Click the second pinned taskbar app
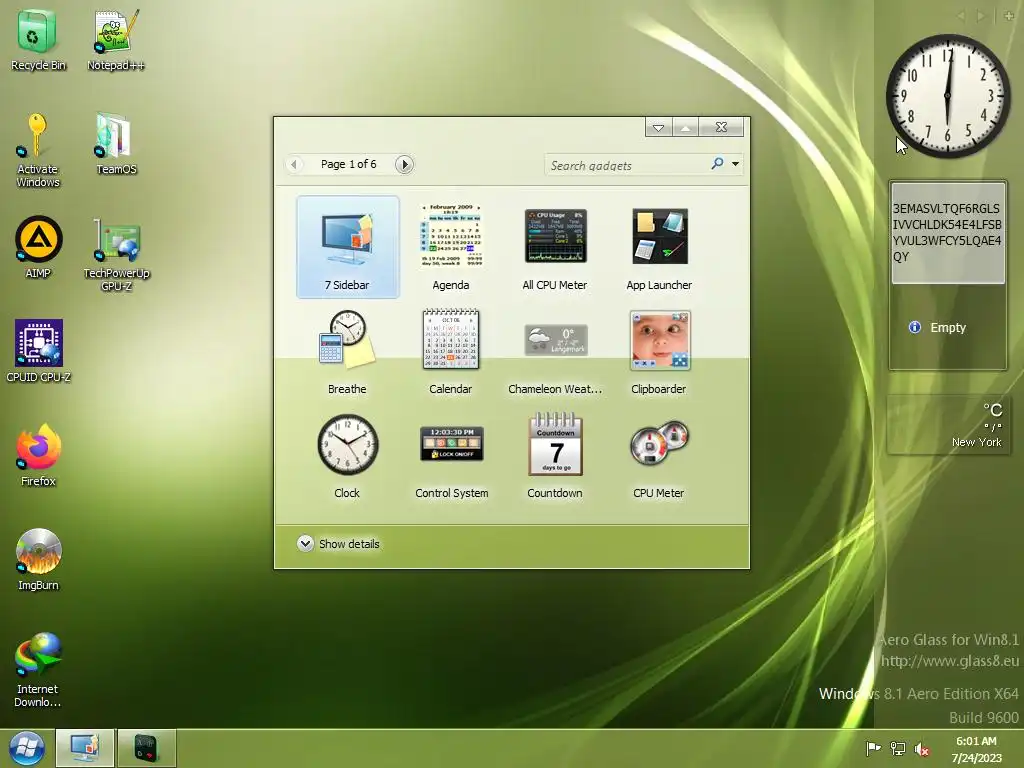Viewport: 1024px width, 768px height. click(146, 748)
